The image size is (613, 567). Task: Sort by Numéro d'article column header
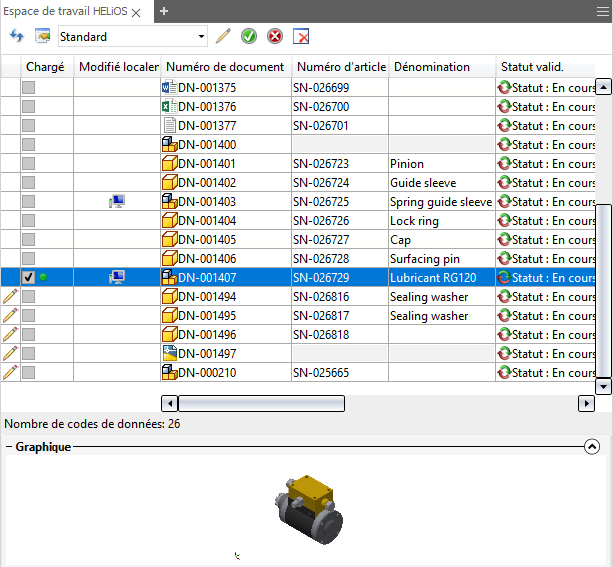pos(340,67)
